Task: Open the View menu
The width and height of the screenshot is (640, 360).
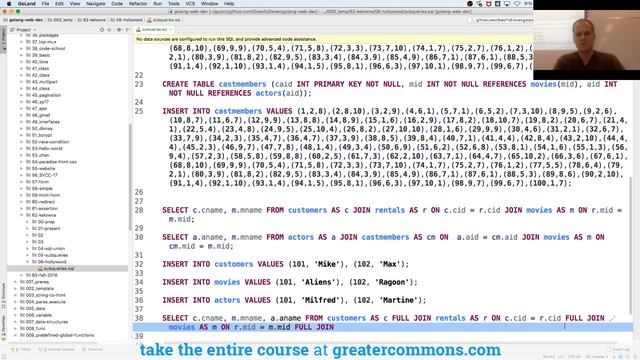Action: point(75,4)
